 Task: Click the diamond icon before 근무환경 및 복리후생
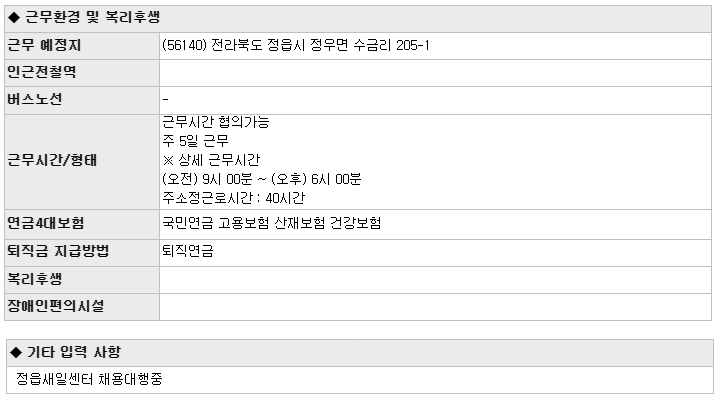coord(14,18)
